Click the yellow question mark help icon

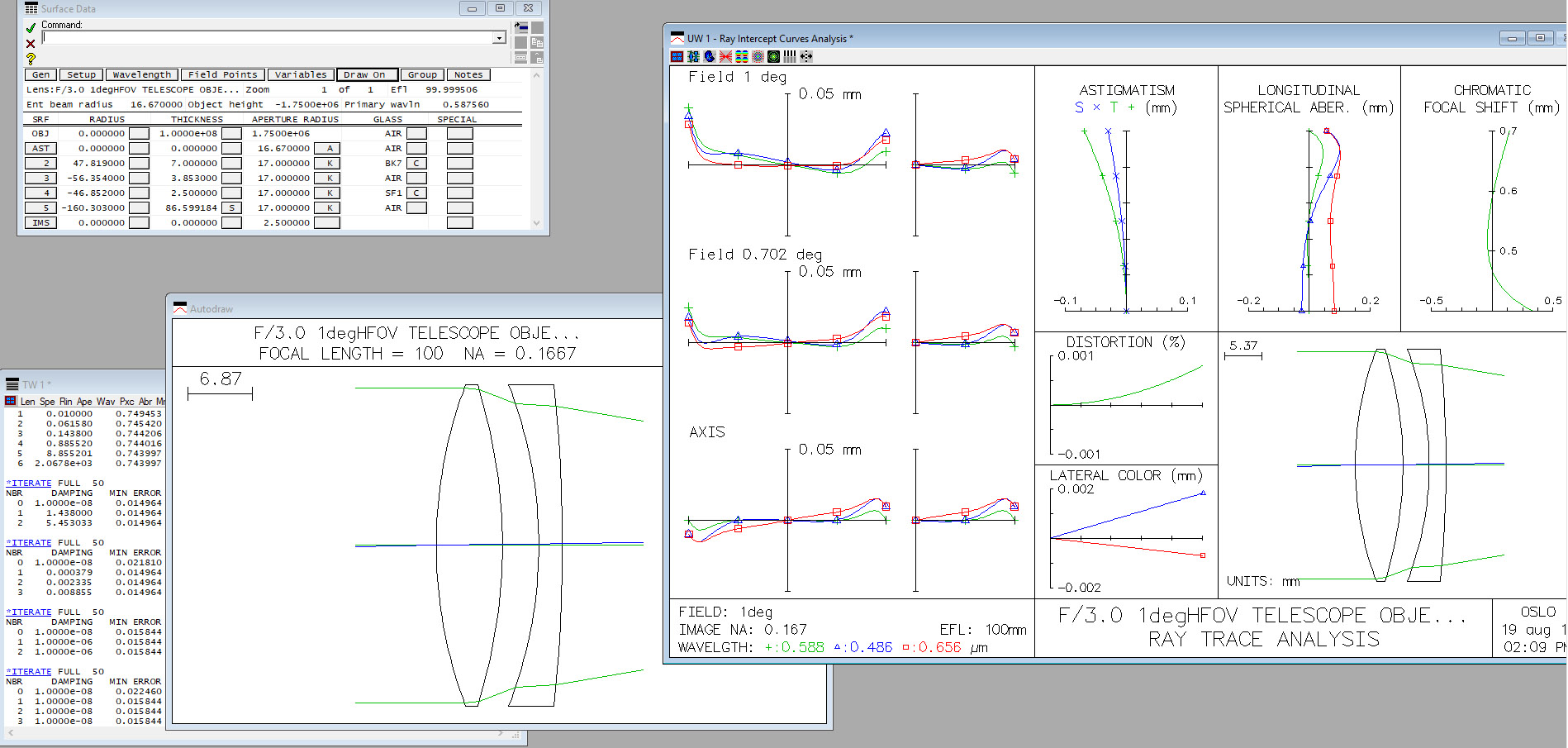[31, 59]
